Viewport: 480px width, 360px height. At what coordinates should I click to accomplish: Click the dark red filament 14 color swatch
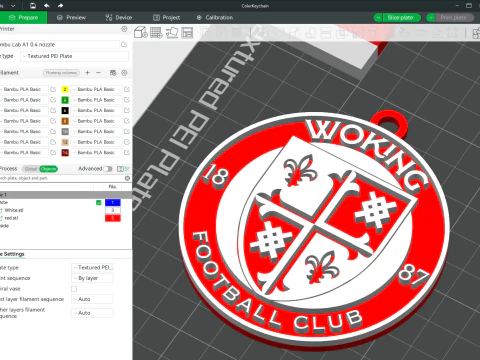pos(65,153)
